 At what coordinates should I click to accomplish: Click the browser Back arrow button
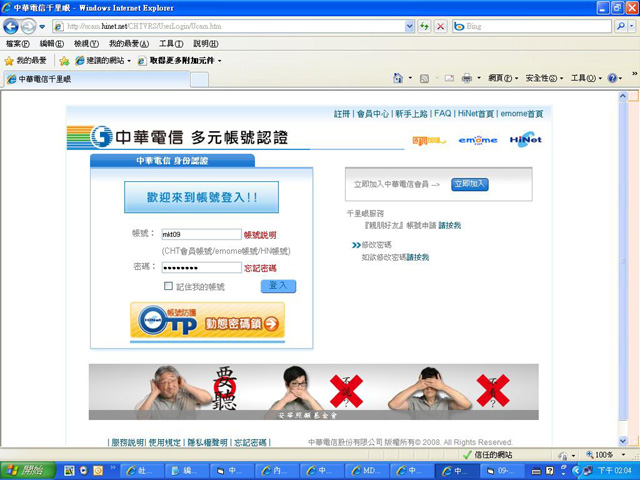[x=11, y=27]
